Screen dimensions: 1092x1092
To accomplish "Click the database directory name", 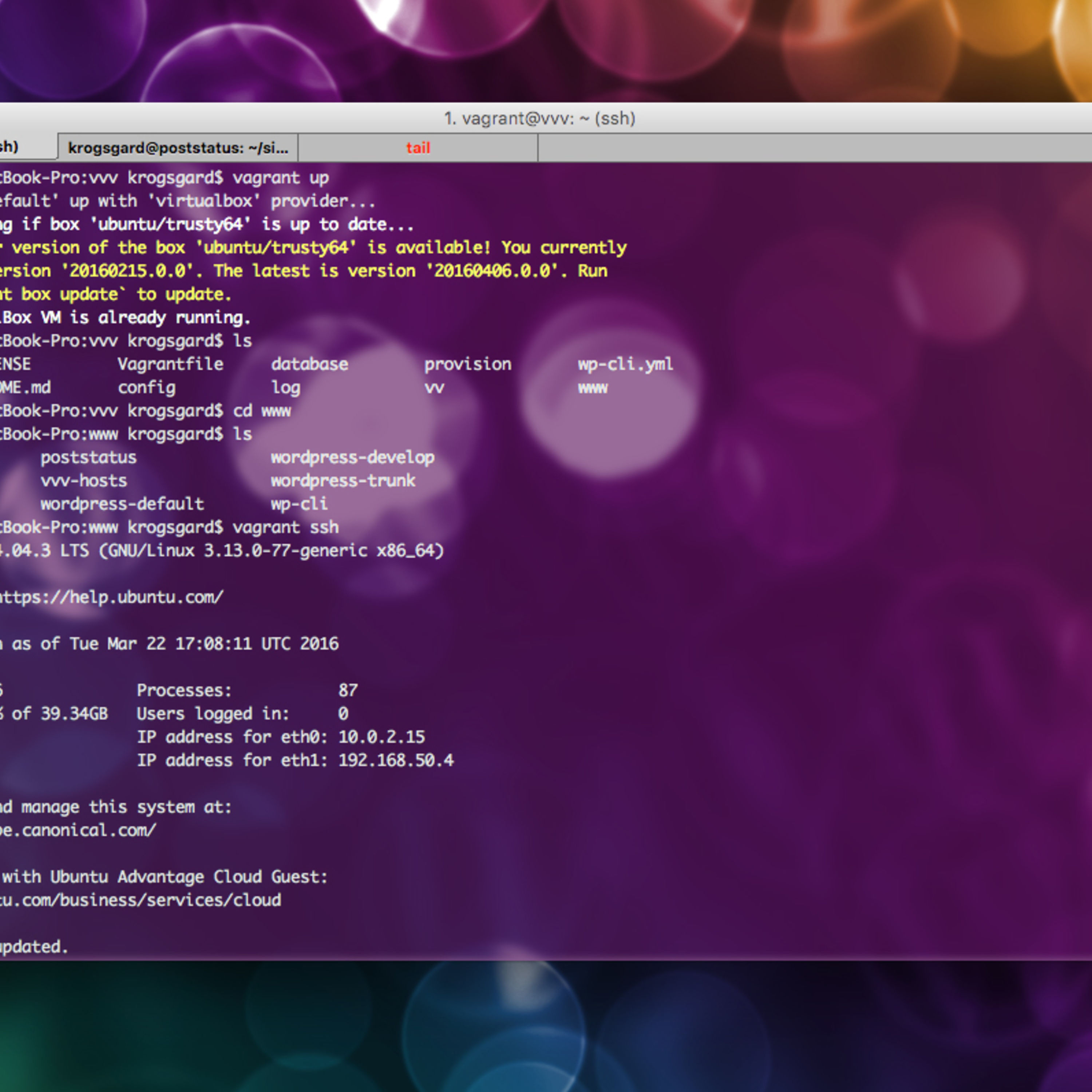I will coord(309,364).
